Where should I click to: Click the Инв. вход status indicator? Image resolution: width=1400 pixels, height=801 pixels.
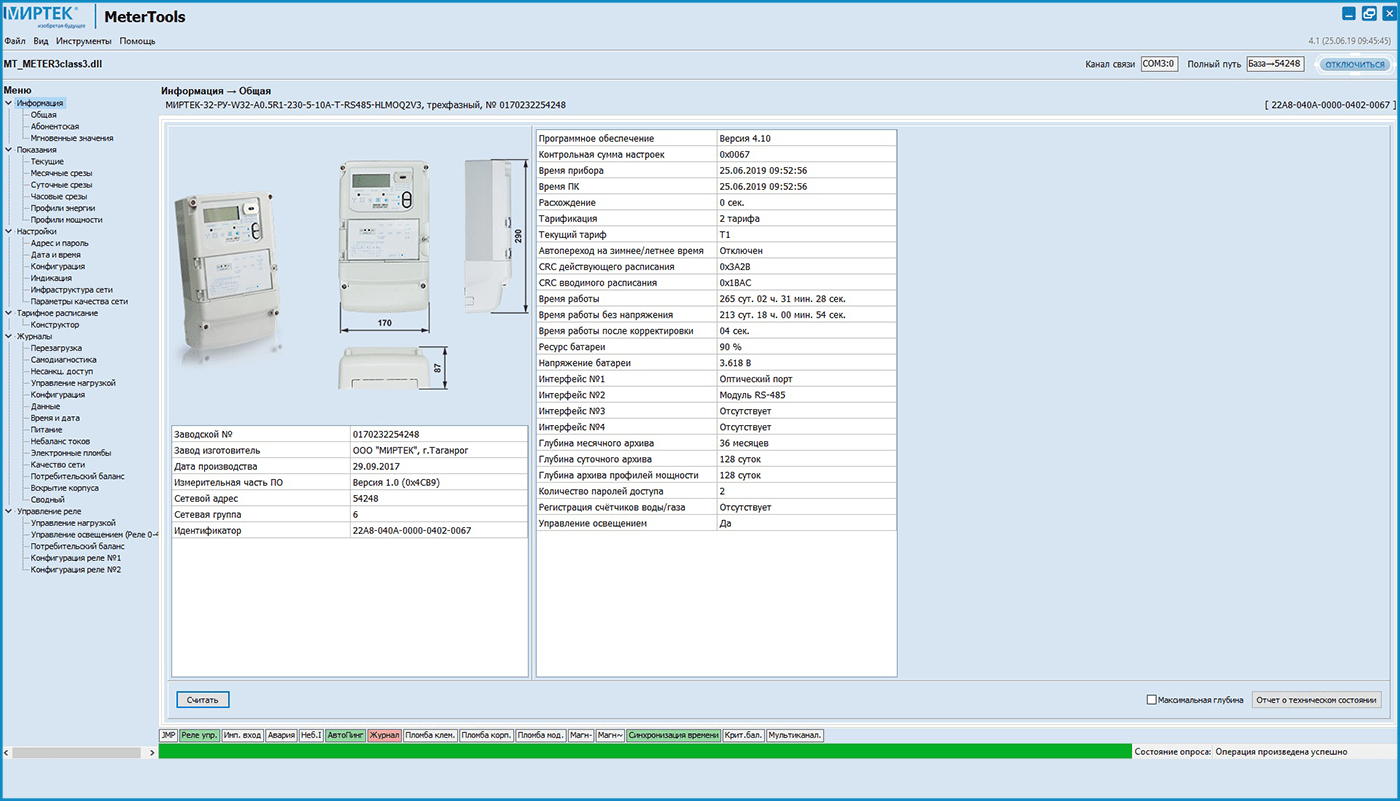click(x=242, y=735)
